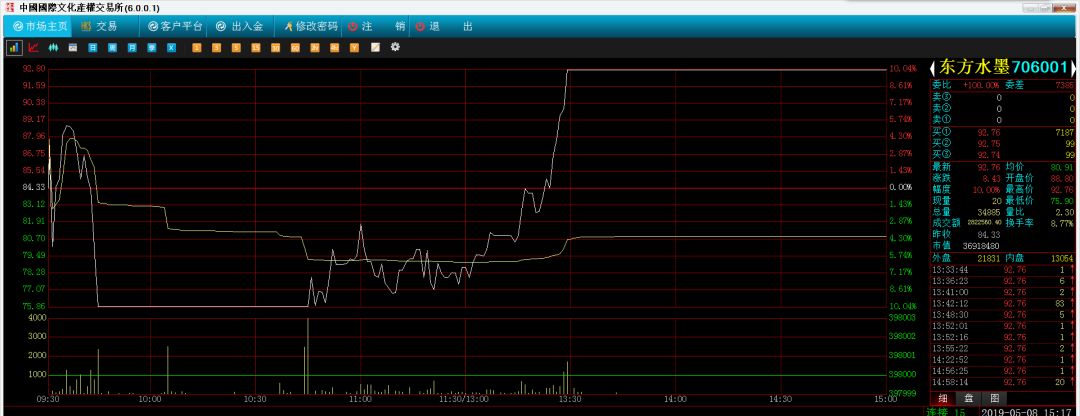Open the 出入金 deposit withdrawal menu
This screenshot has width=1080, height=416.
click(240, 26)
